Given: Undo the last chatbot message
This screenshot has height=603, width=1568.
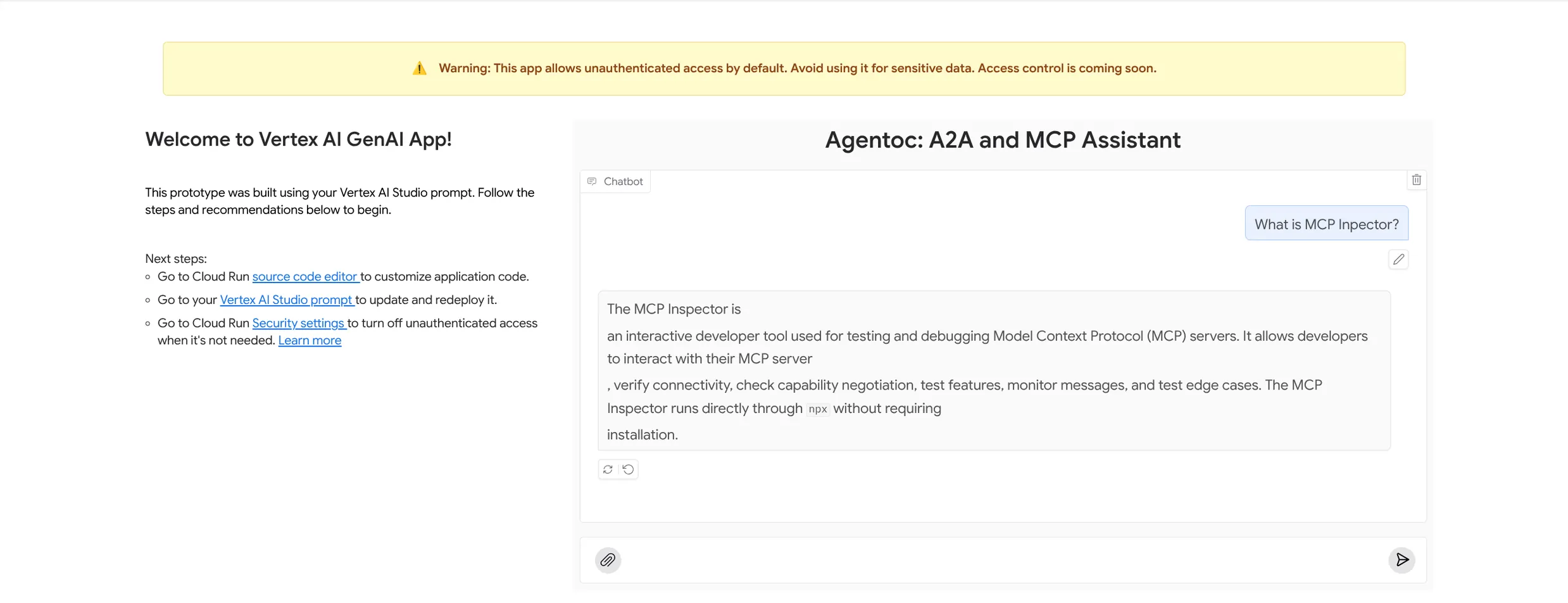Looking at the screenshot, I should coord(628,469).
